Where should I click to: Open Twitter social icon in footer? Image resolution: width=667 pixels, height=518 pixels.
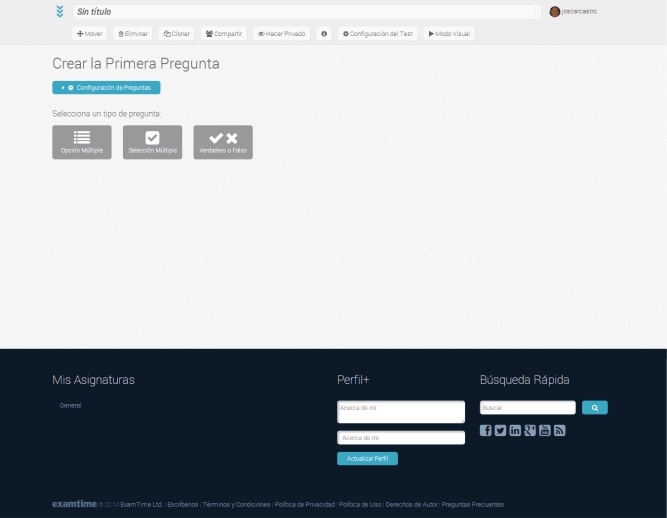tap(500, 430)
